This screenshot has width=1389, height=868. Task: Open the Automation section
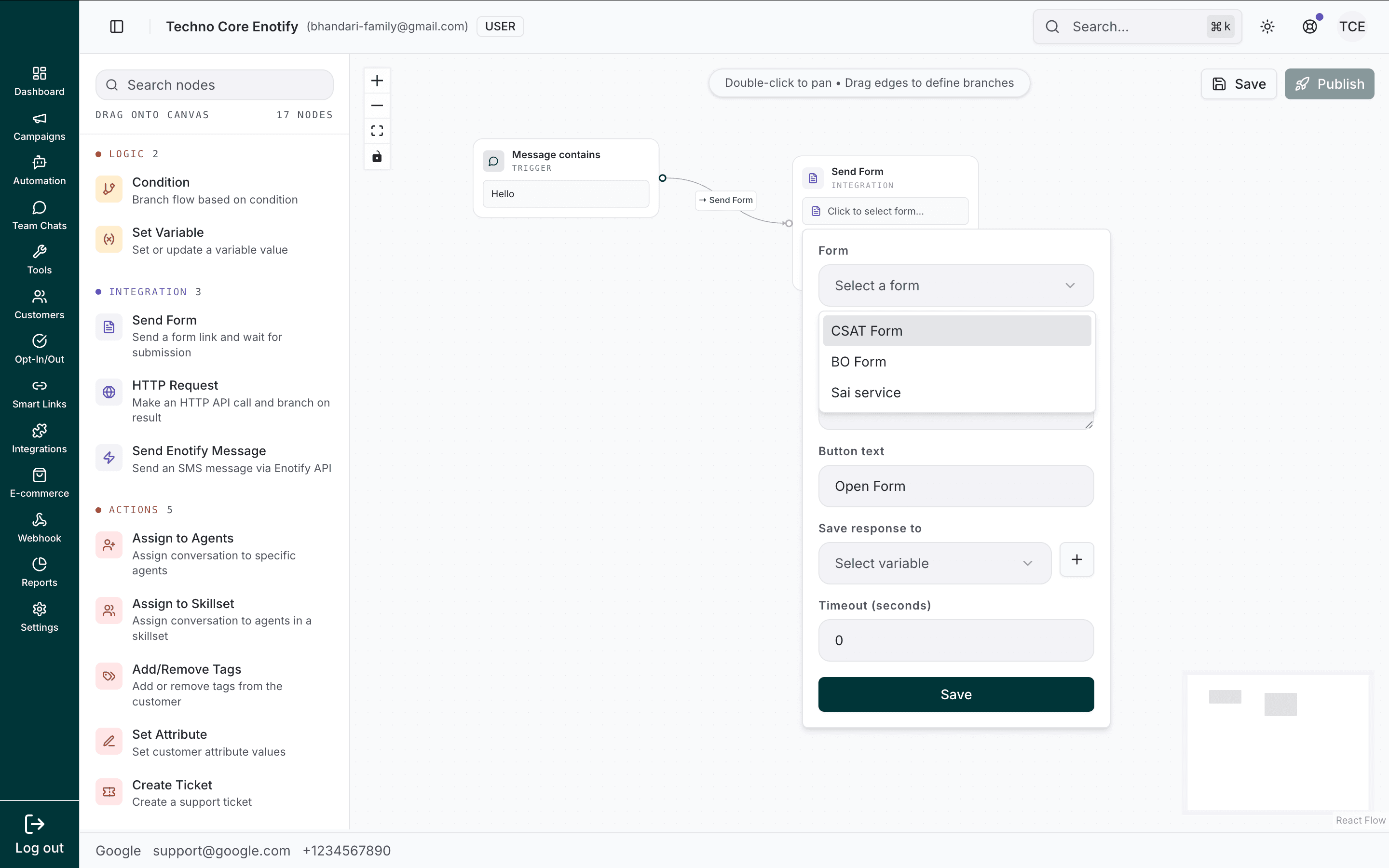coord(39,171)
